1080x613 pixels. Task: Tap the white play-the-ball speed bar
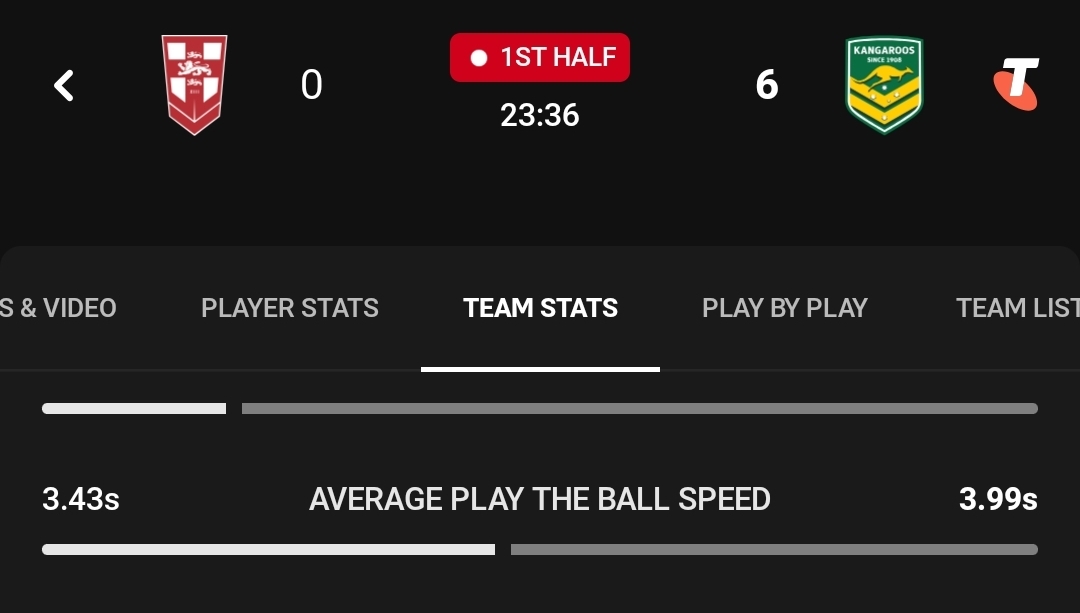[269, 550]
